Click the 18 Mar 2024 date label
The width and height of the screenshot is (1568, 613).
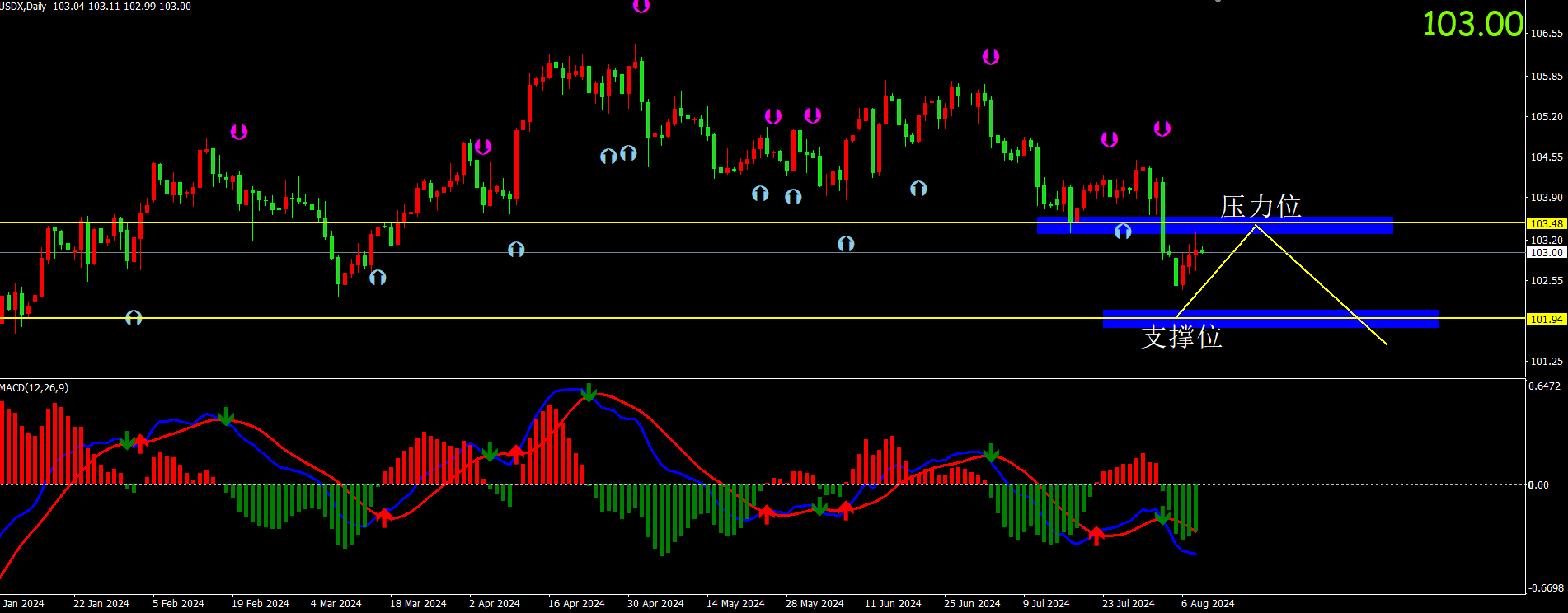[418, 604]
